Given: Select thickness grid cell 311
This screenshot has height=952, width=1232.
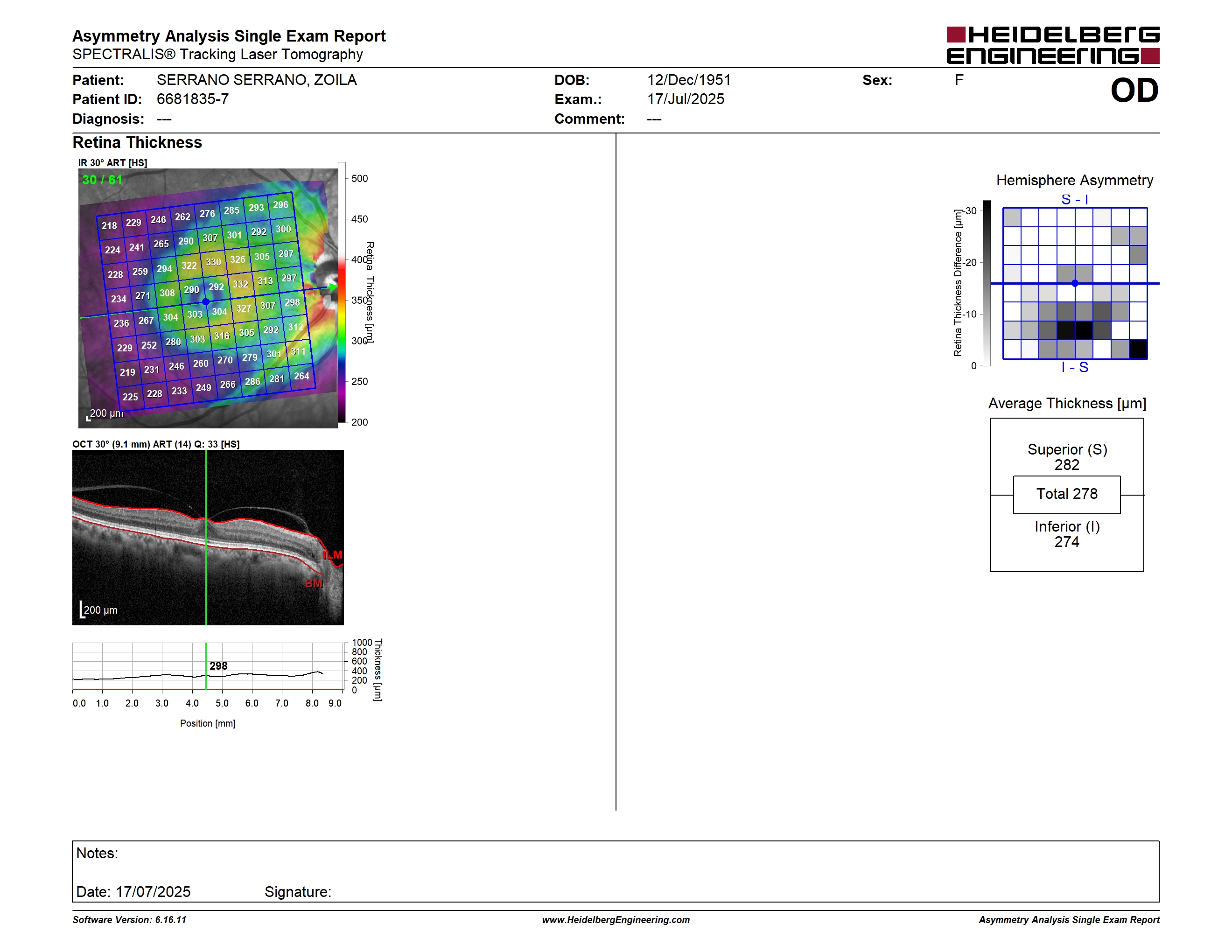Looking at the screenshot, I should [298, 352].
